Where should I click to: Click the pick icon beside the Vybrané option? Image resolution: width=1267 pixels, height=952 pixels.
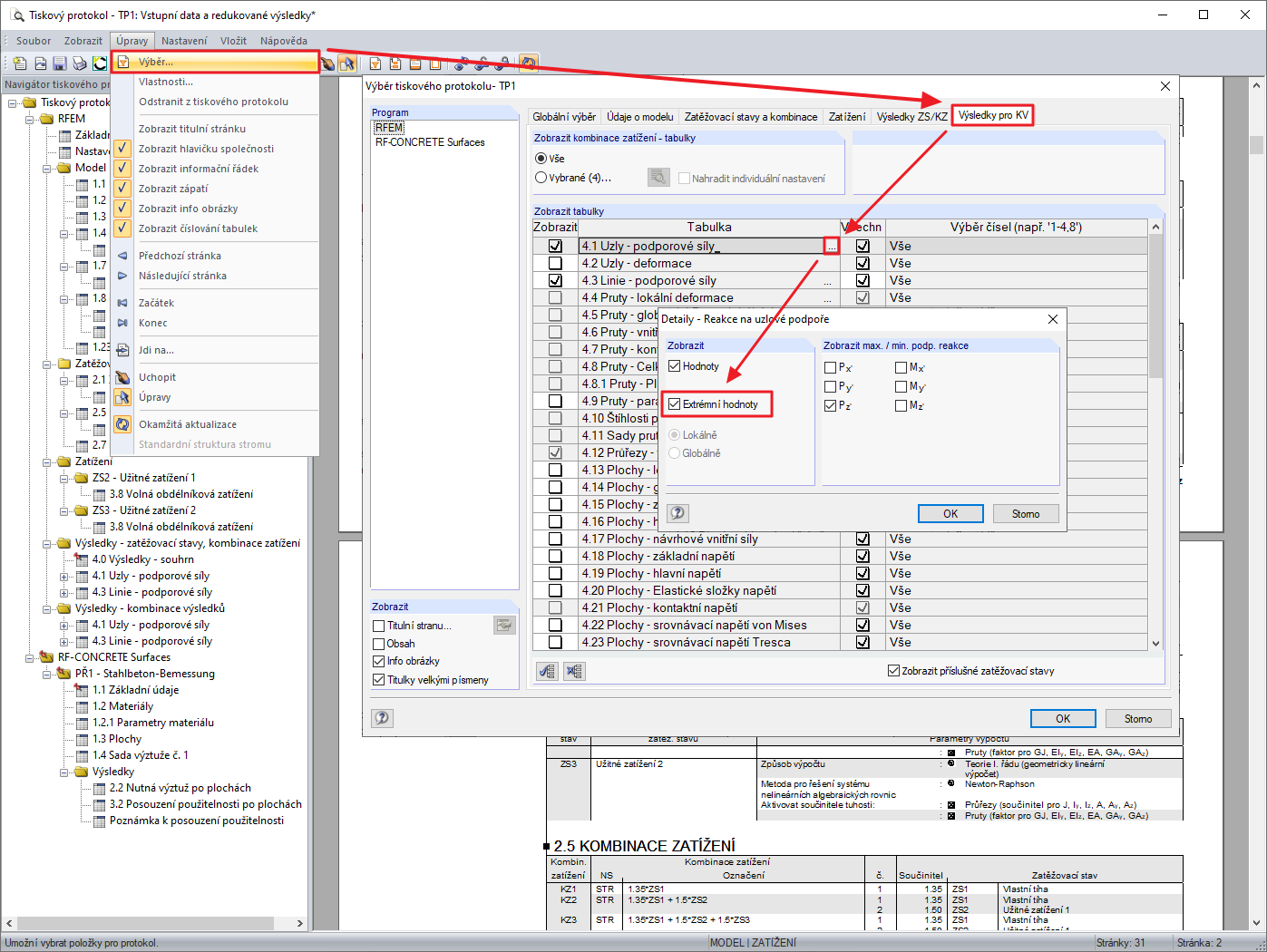coord(658,178)
